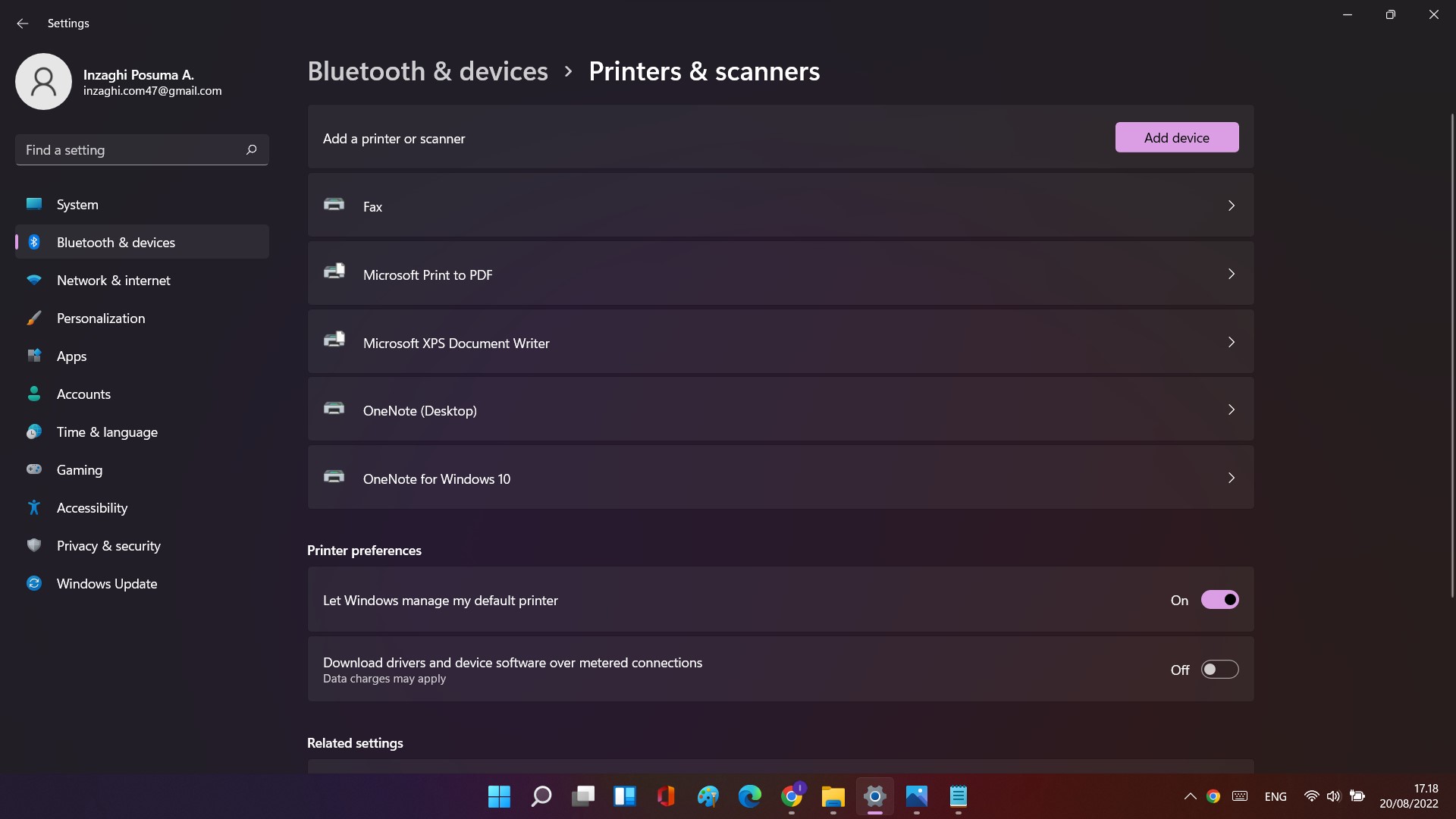Open Microsoft Edge from the taskbar
Image resolution: width=1456 pixels, height=819 pixels.
click(749, 796)
